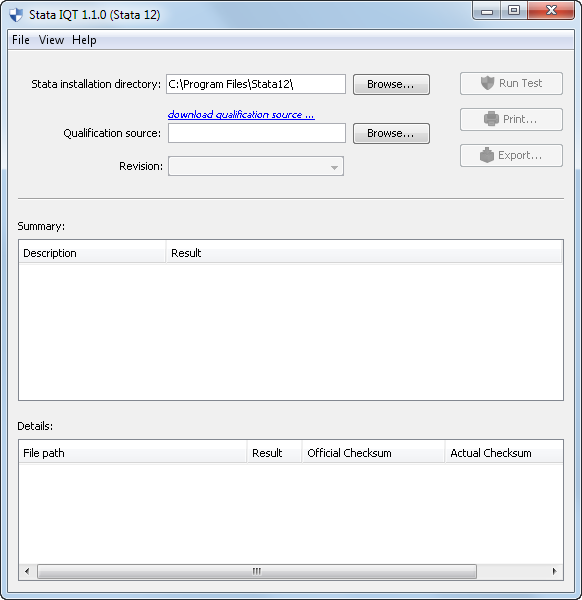Click into the Qualification source text field
Screen dimensions: 582x600
point(257,133)
